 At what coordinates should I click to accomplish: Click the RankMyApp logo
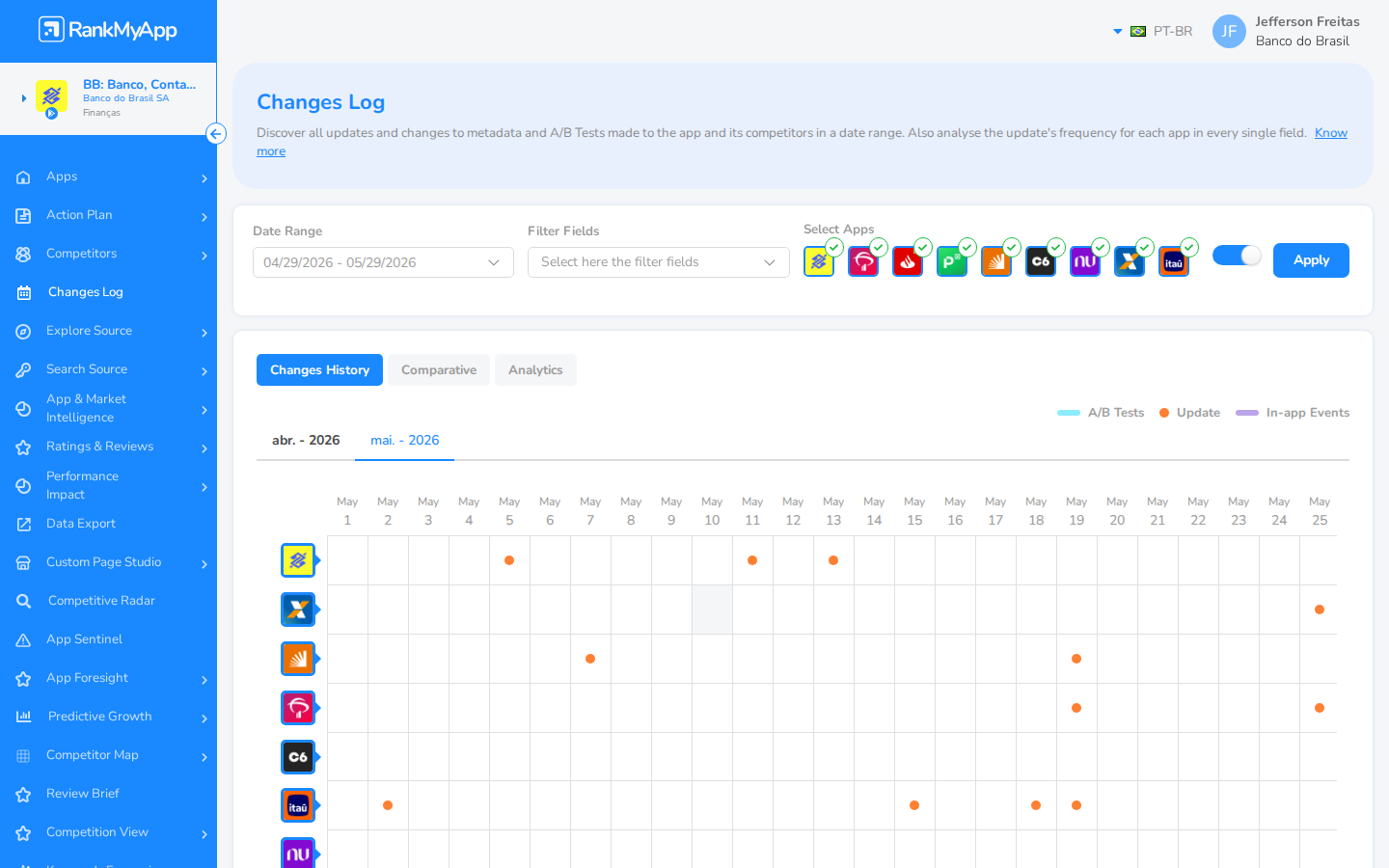coord(108,30)
